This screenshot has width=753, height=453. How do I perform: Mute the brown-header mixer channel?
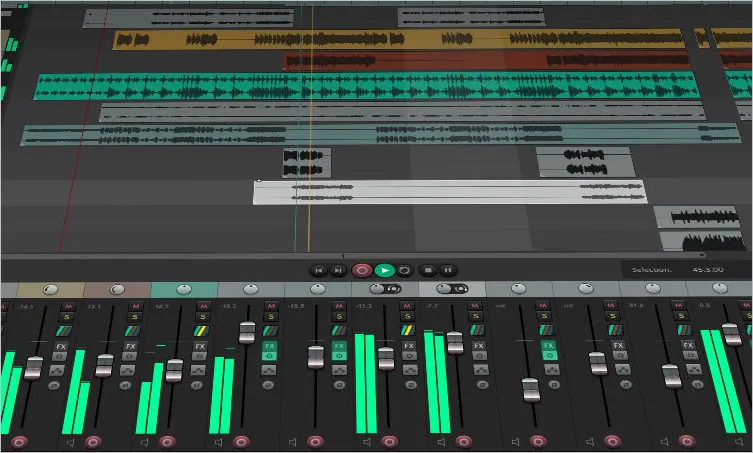coord(136,306)
